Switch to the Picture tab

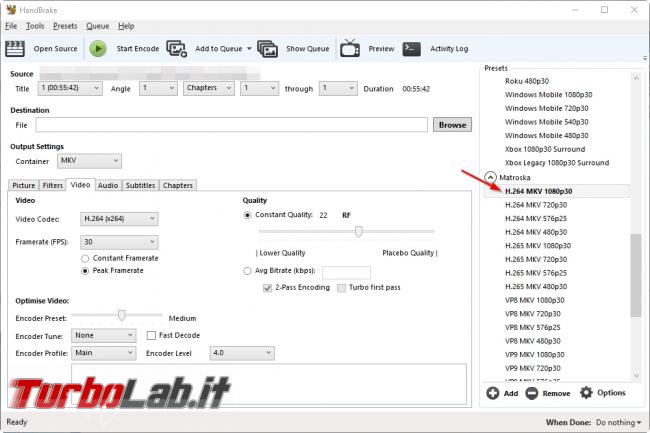coord(24,185)
